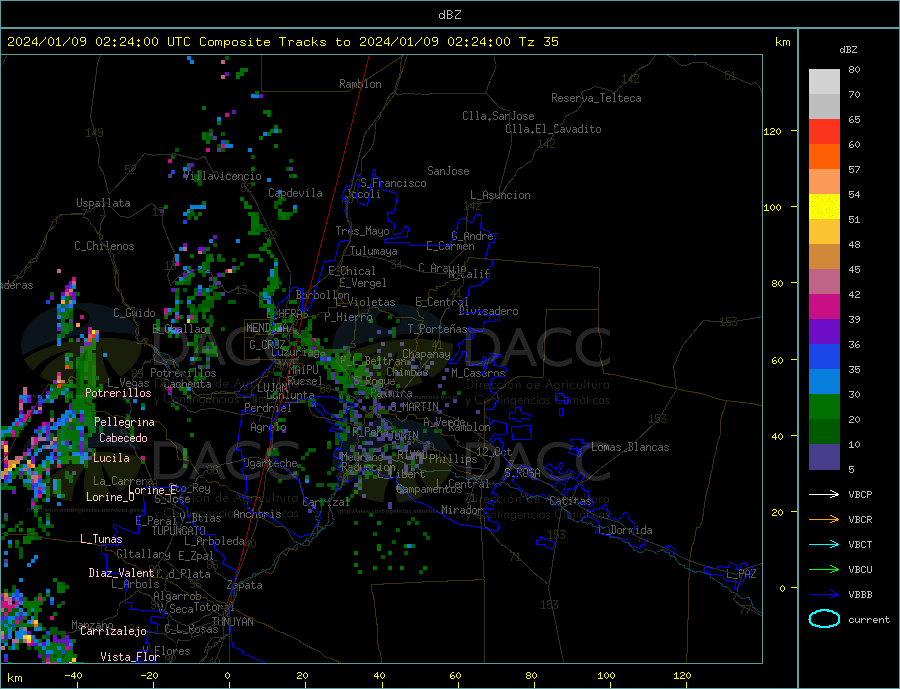Viewport: 900px width, 689px height.
Task: Click the cyan 'current' ellipse symbol
Action: (x=824, y=619)
